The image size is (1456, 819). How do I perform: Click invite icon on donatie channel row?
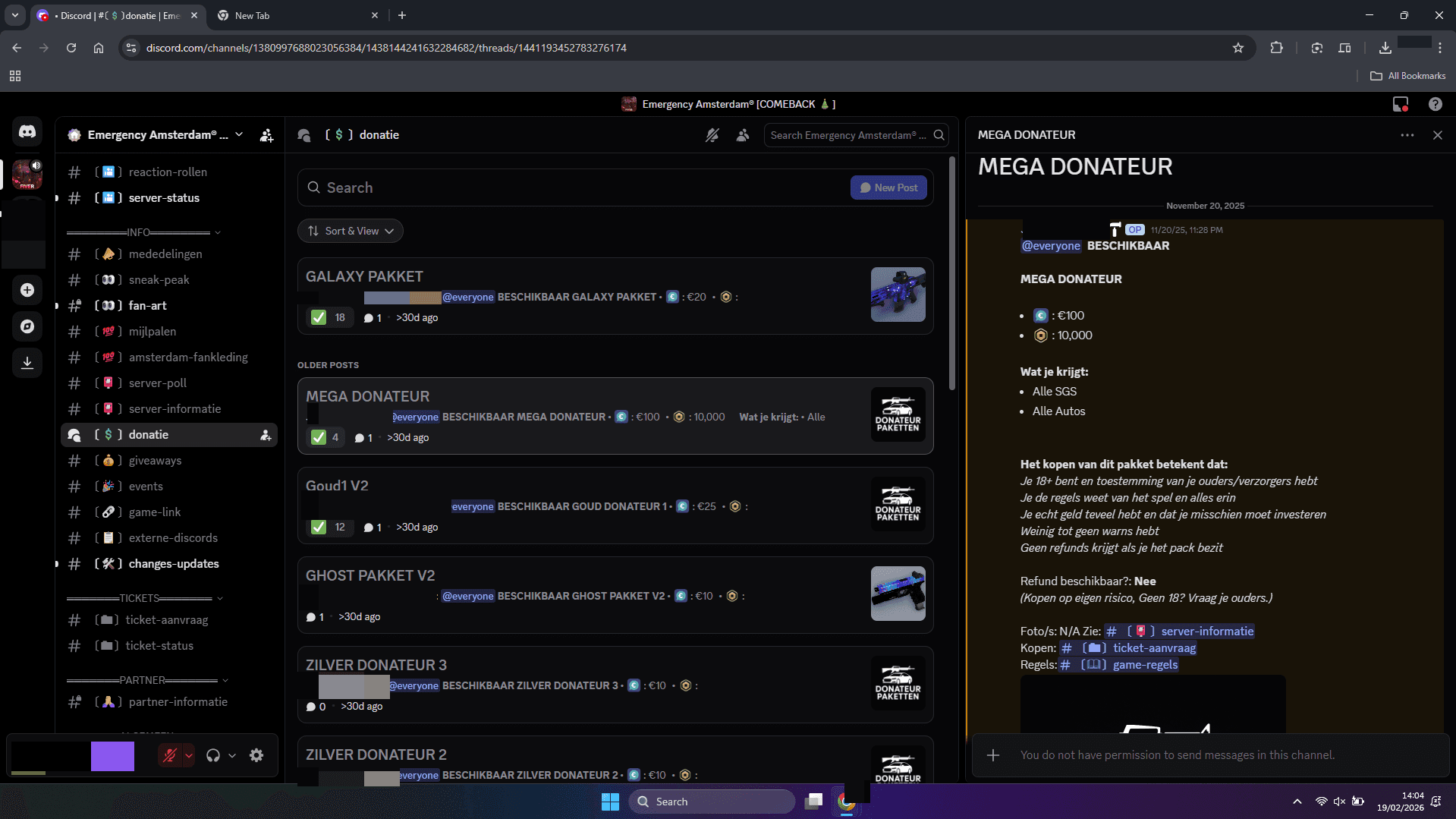[266, 435]
